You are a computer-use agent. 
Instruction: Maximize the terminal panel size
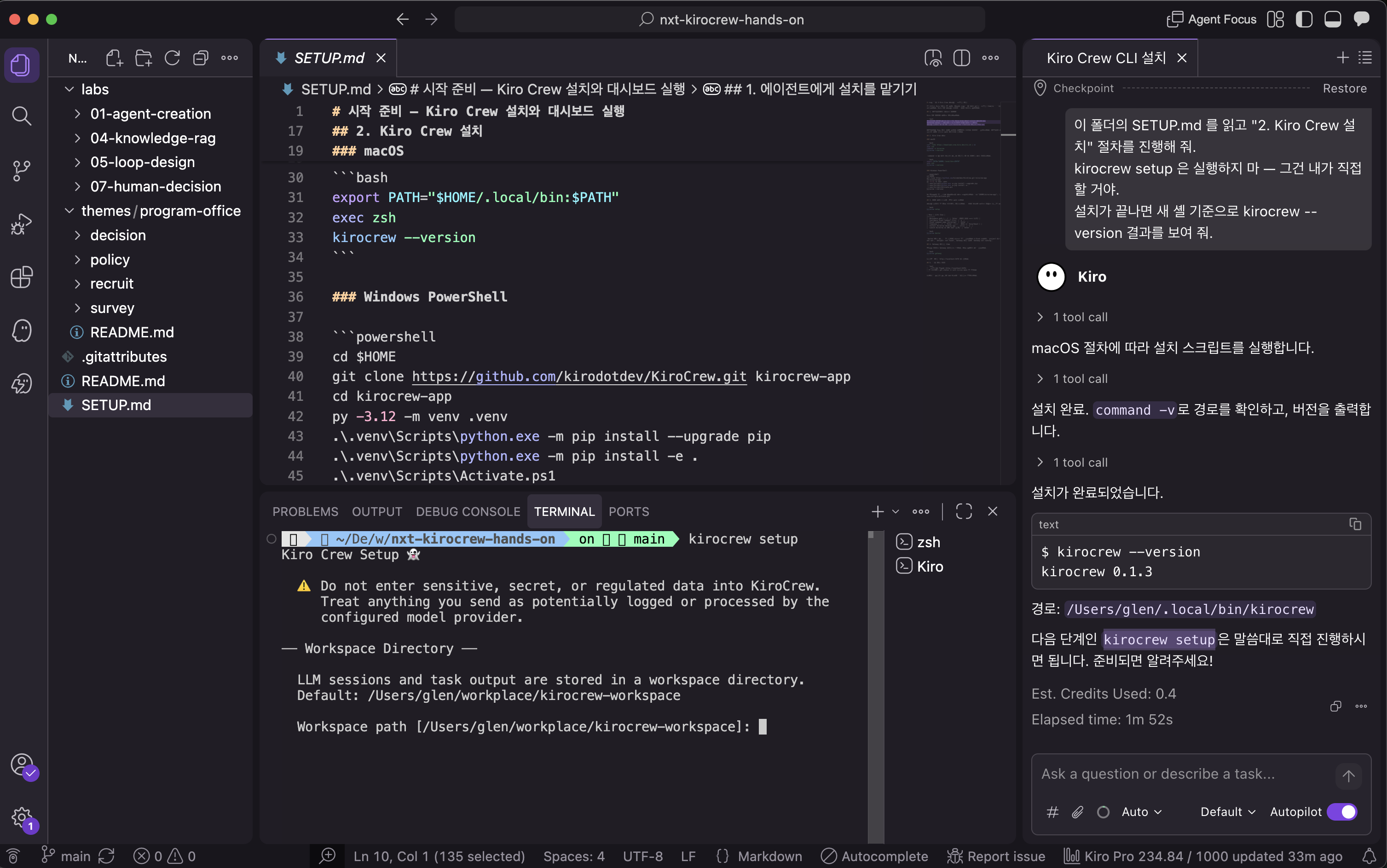point(964,511)
